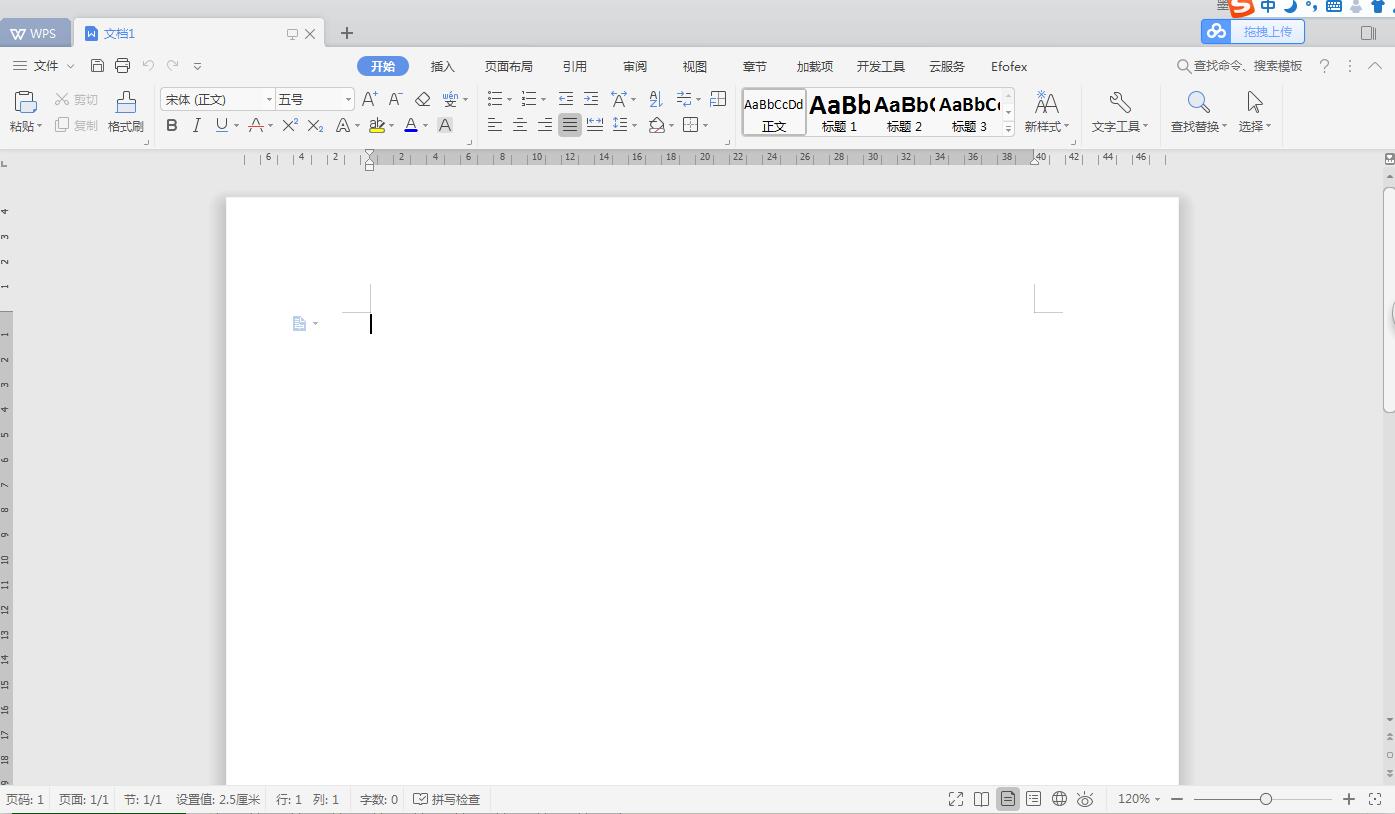This screenshot has width=1395, height=814.
Task: Switch to full screen reading view icon
Action: (x=955, y=799)
